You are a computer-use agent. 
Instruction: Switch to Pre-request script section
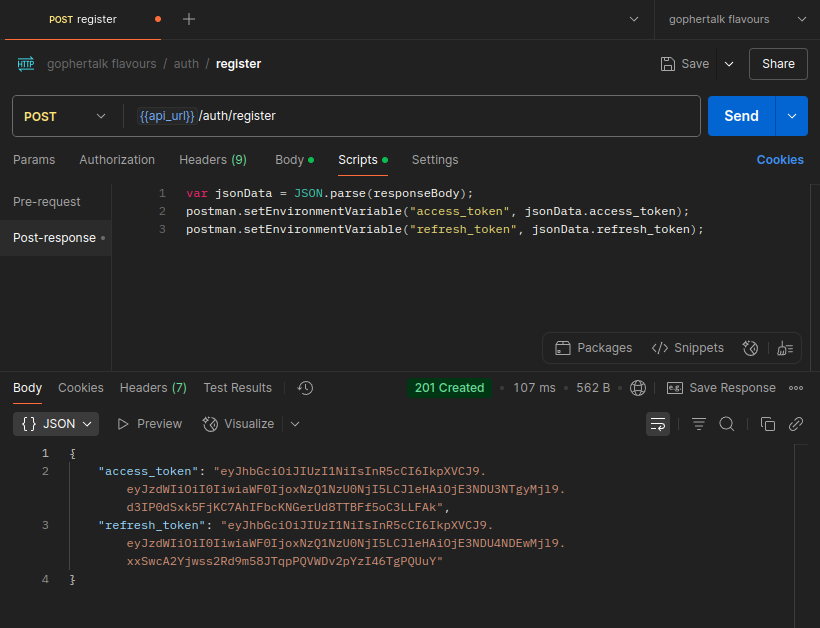click(47, 202)
